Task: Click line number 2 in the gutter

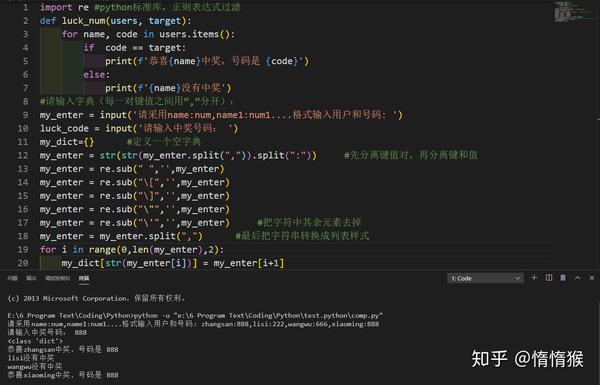Action: point(25,21)
